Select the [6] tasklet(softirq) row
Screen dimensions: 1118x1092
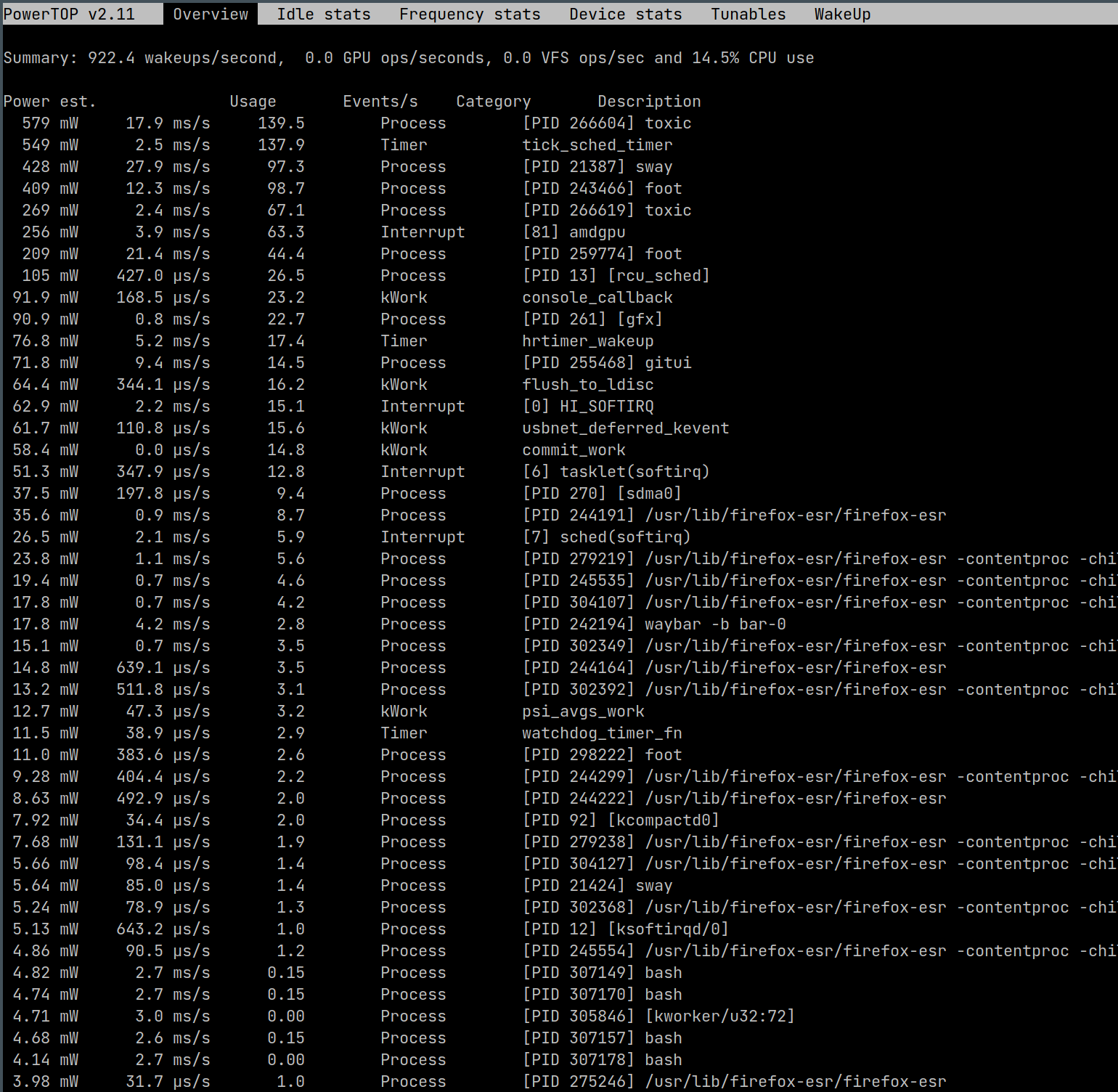coord(559,472)
